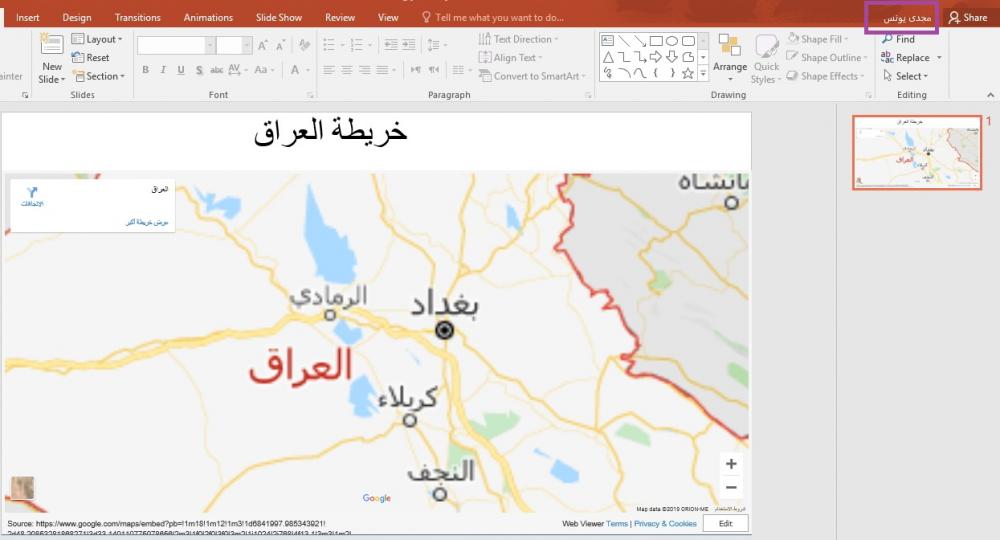
Task: Switch to the Animations tab
Action: pyautogui.click(x=208, y=17)
